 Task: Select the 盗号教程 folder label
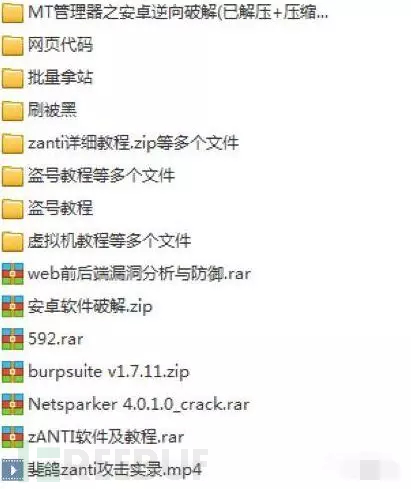pos(60,208)
